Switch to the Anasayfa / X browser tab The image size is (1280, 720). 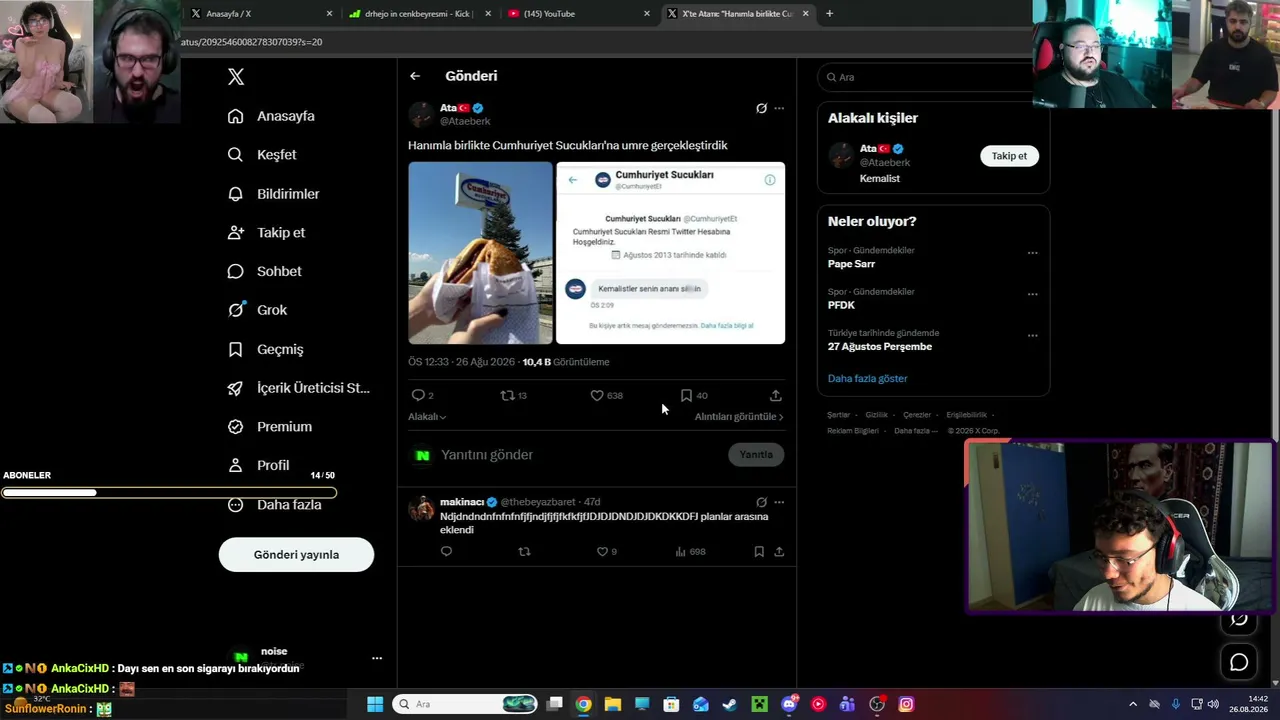point(262,14)
